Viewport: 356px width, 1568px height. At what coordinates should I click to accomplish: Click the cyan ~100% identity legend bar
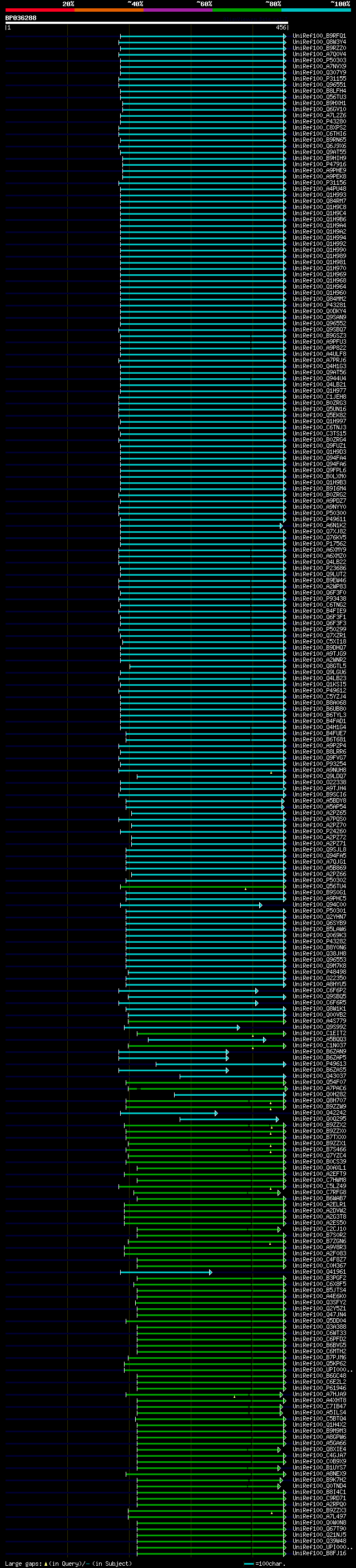click(316, 10)
